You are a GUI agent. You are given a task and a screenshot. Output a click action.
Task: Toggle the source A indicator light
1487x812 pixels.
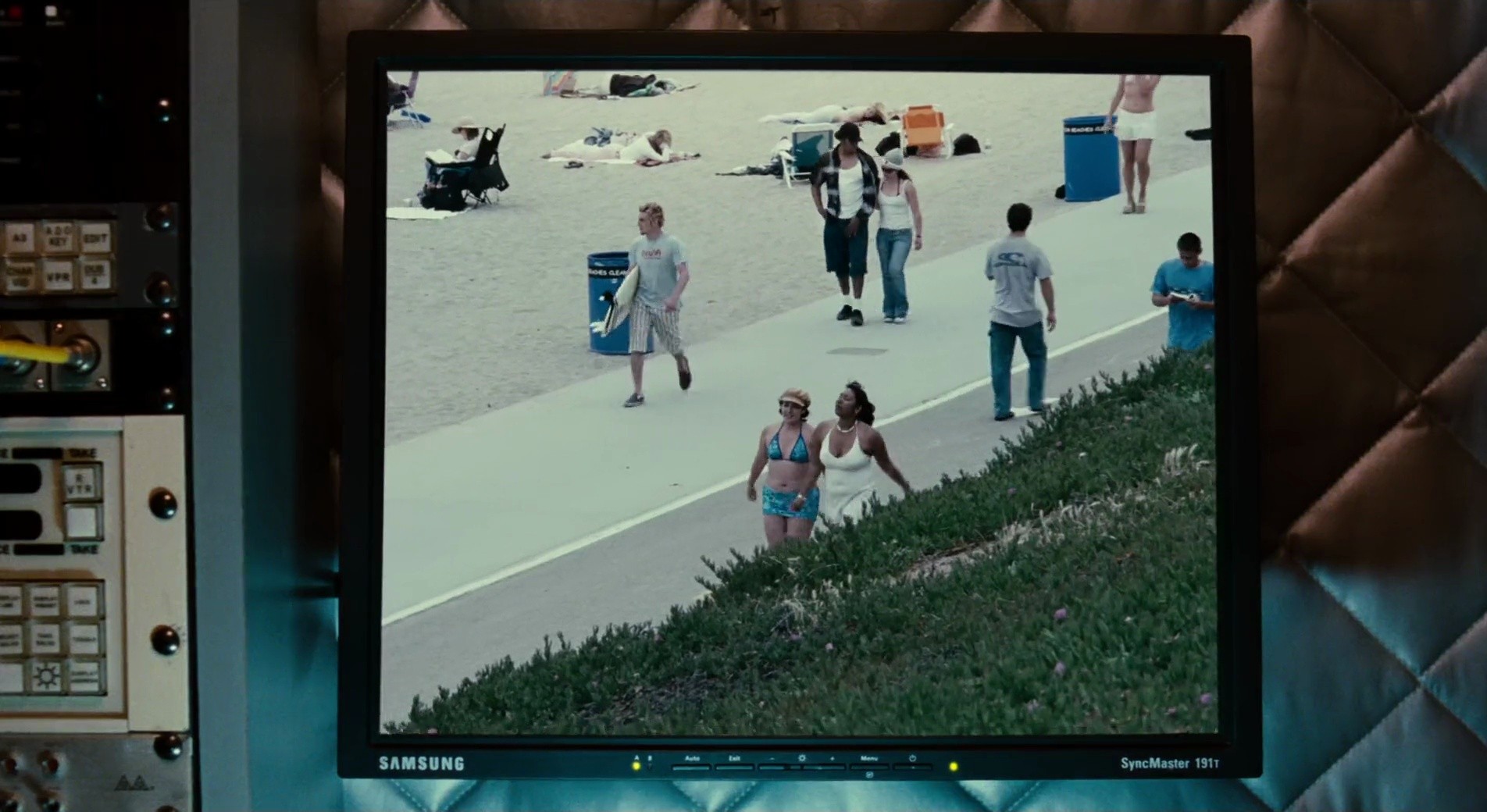637,766
